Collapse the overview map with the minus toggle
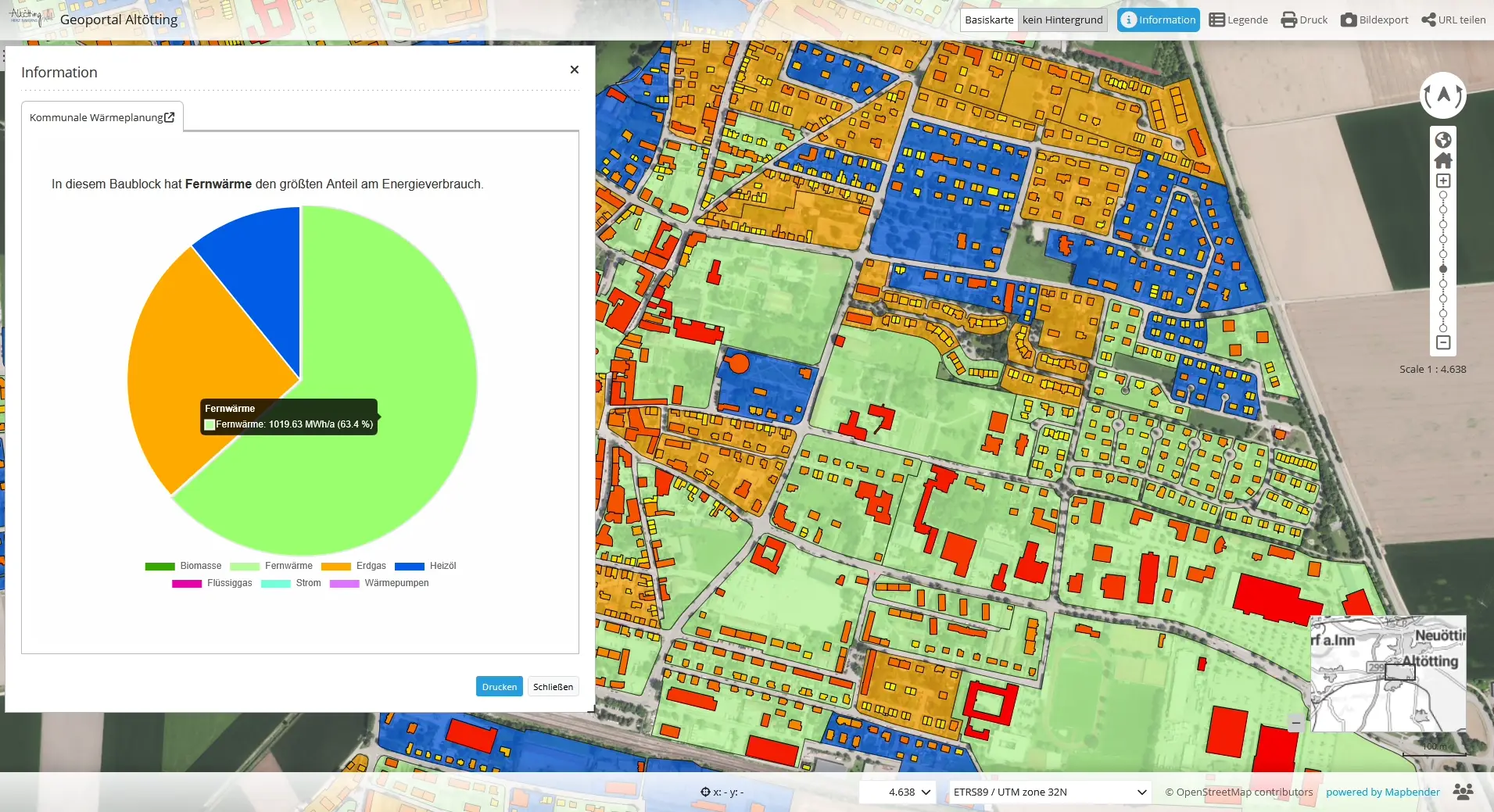Viewport: 1494px width, 812px height. click(1296, 723)
